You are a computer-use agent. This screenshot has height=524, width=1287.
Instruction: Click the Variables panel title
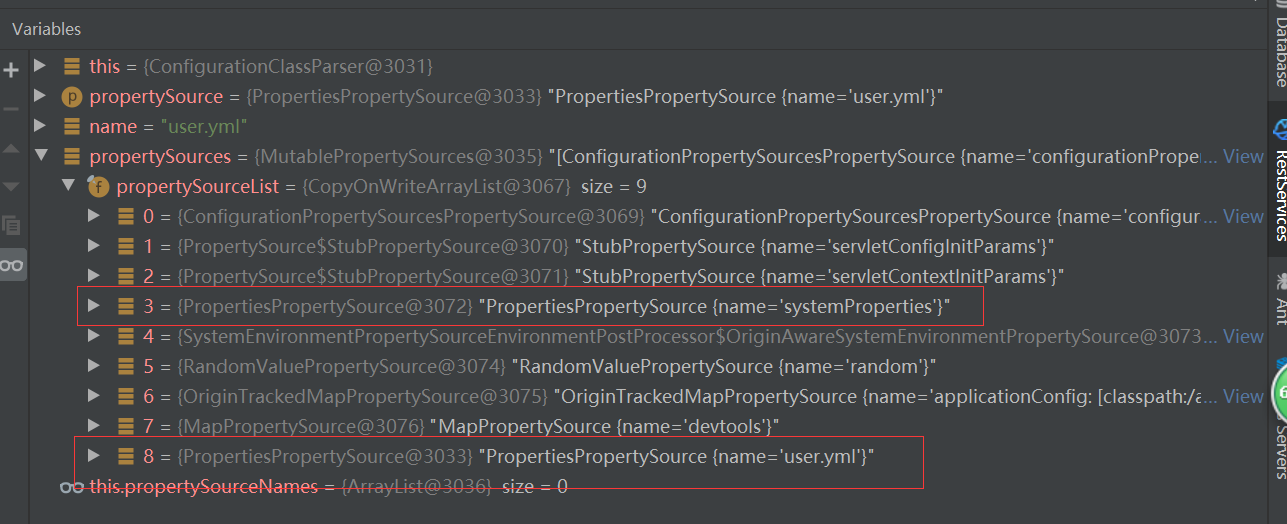[x=47, y=29]
